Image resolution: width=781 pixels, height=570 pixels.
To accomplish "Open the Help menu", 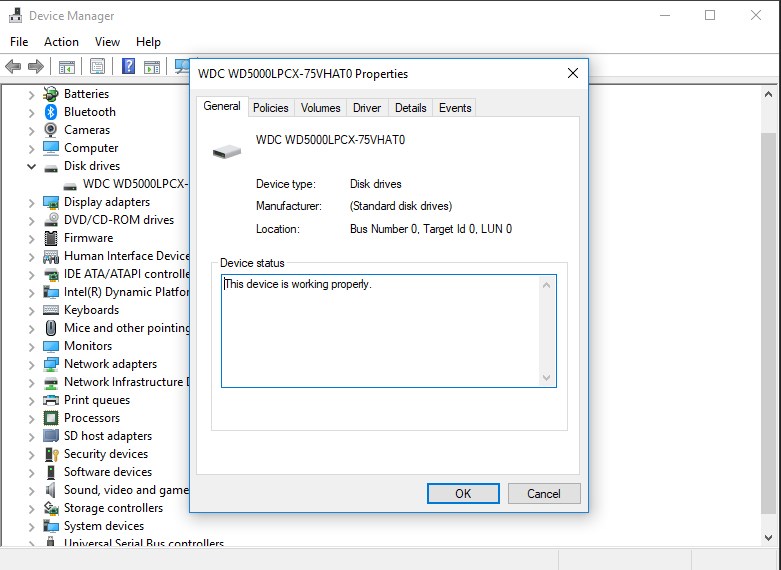I will coord(148,42).
